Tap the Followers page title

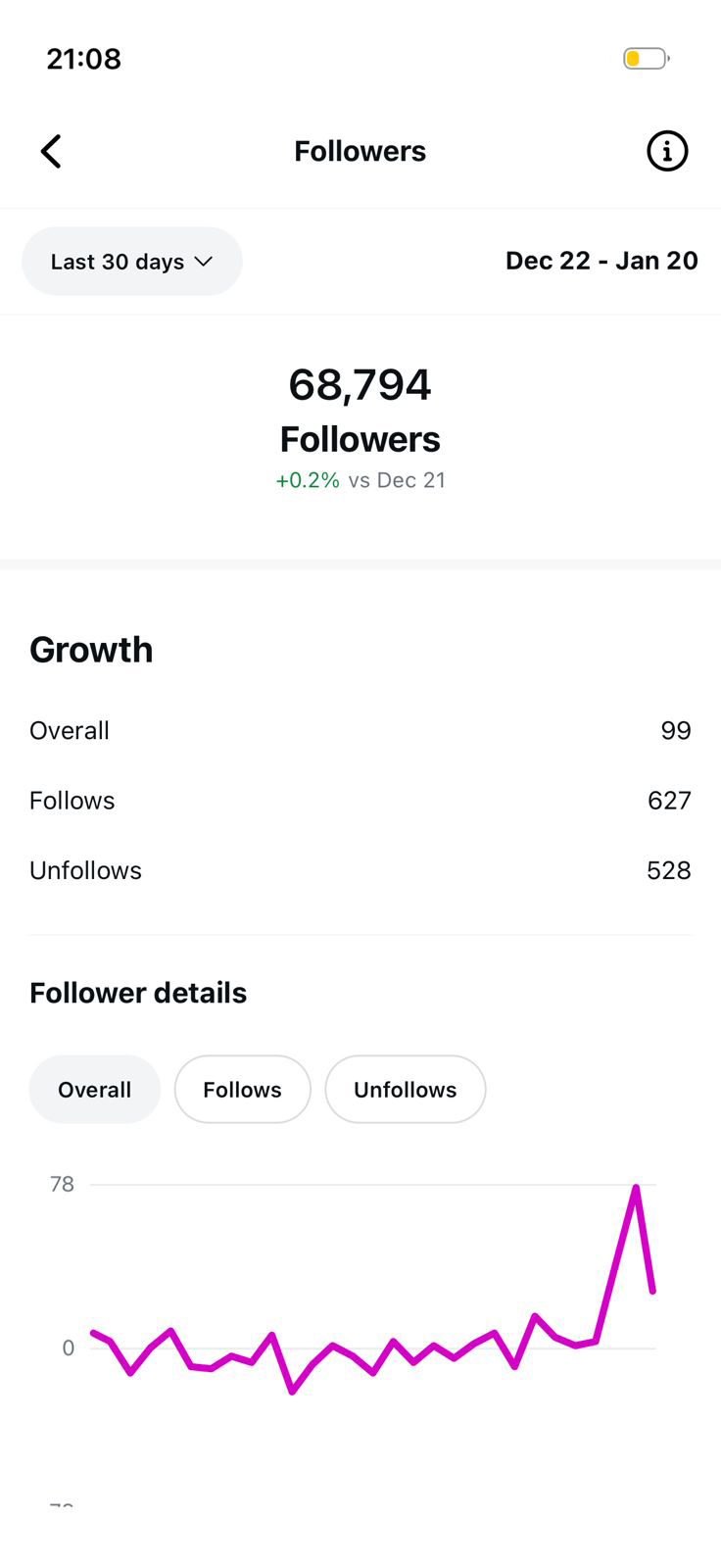tap(360, 152)
